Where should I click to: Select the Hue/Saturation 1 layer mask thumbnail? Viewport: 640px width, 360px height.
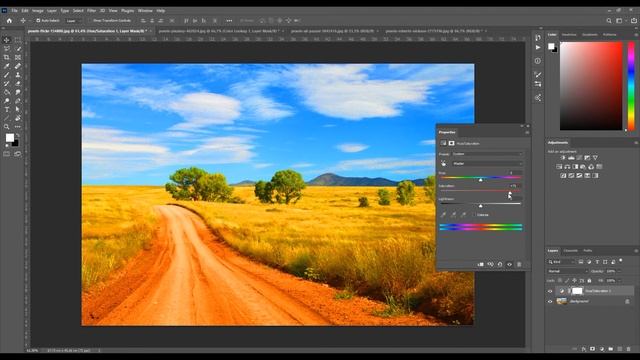tap(577, 291)
